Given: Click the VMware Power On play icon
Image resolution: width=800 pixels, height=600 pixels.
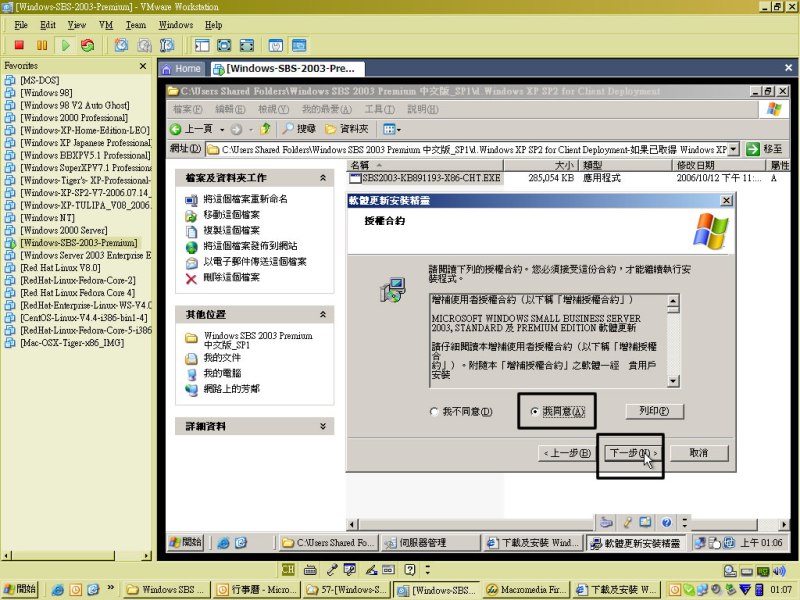Looking at the screenshot, I should (65, 45).
